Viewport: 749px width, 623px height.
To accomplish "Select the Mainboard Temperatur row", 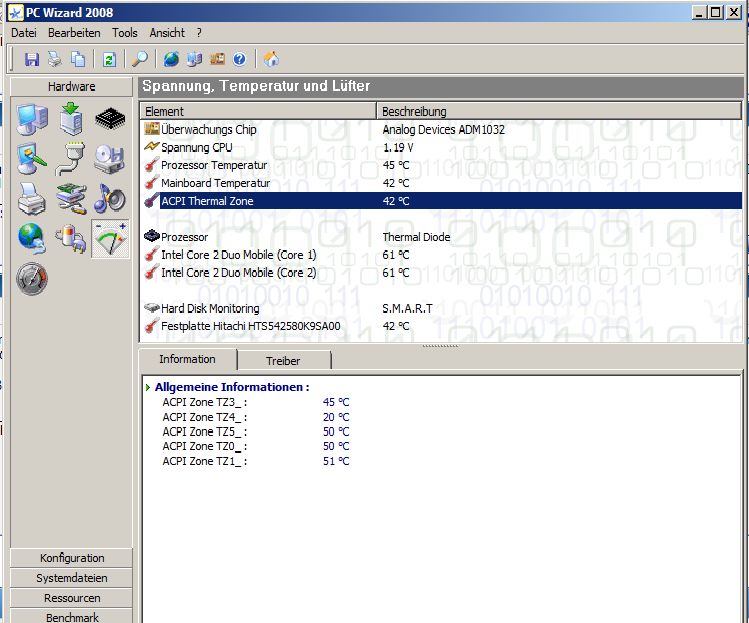I will click(441, 183).
